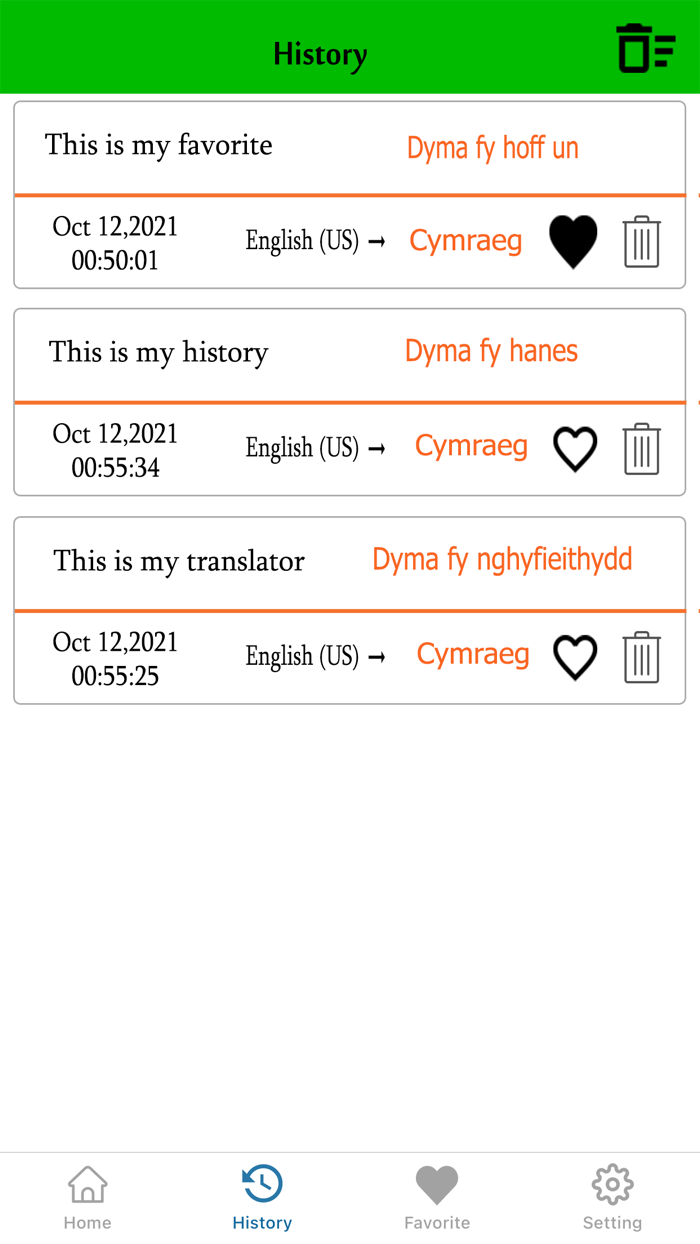
Task: Open the Setting tab
Action: [x=612, y=1195]
